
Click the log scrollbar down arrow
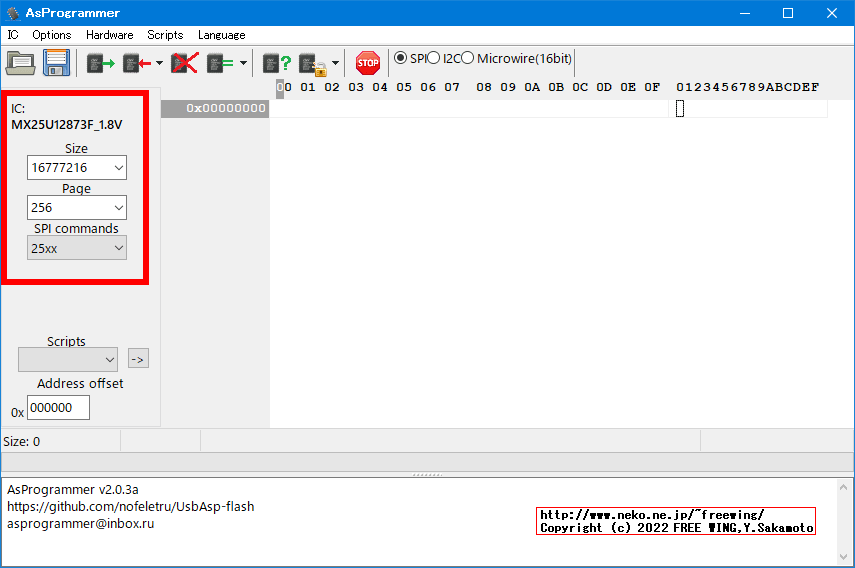843,557
